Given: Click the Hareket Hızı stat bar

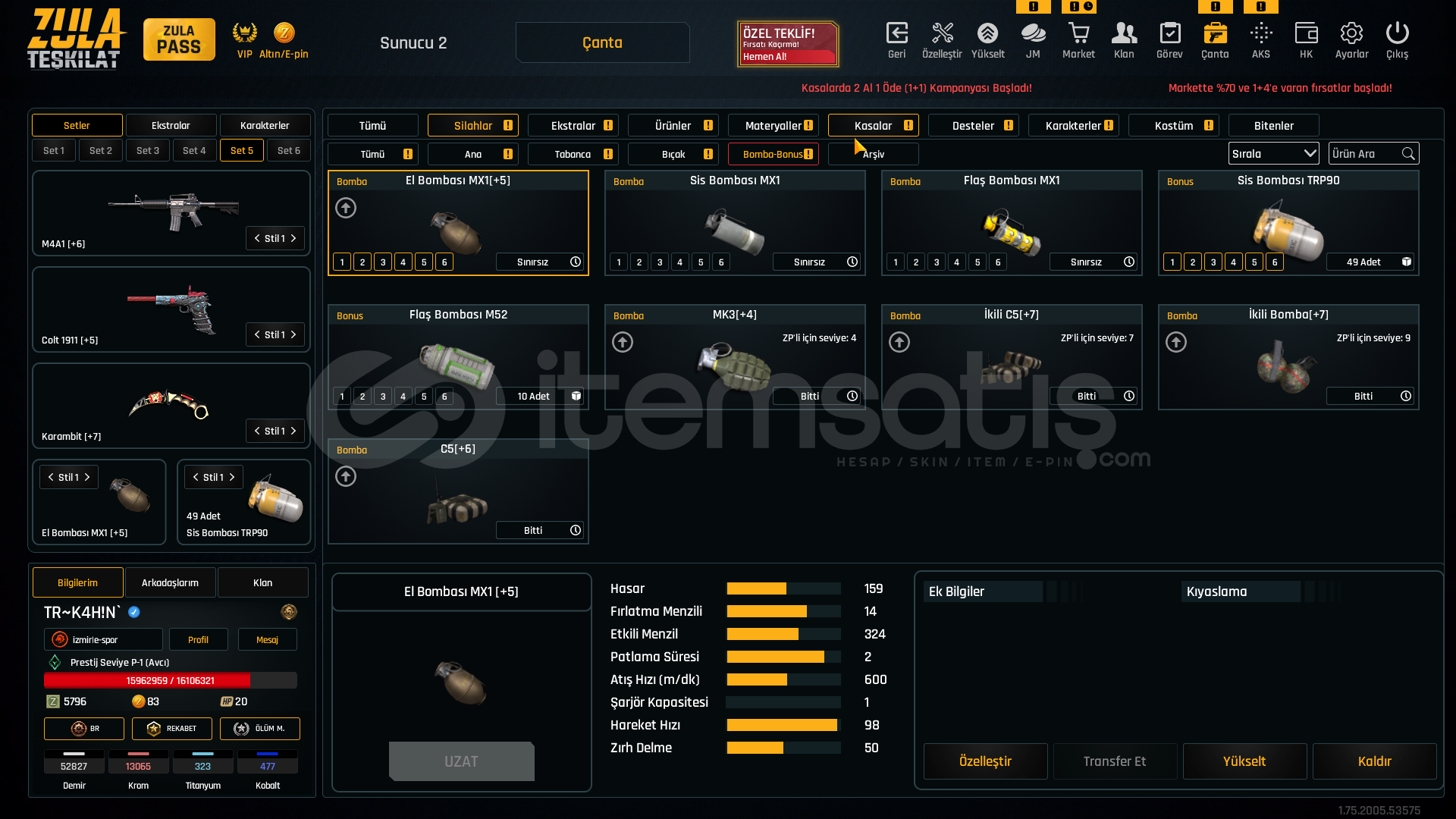Looking at the screenshot, I should coord(783,725).
